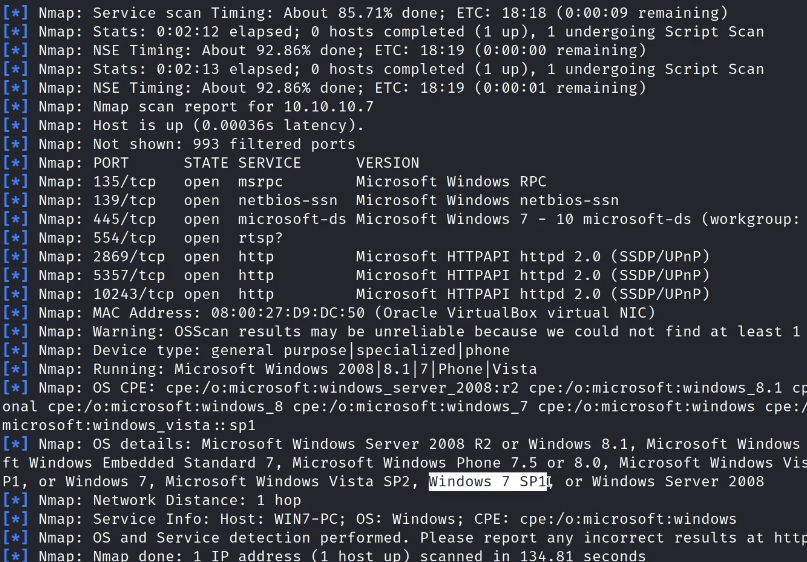807x562 pixels.
Task: Click the 554/tcp port entry
Action: [124, 238]
